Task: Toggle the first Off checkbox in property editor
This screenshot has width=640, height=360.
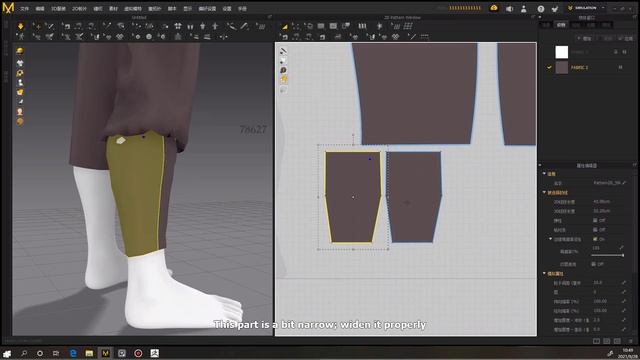Action: 595,220
